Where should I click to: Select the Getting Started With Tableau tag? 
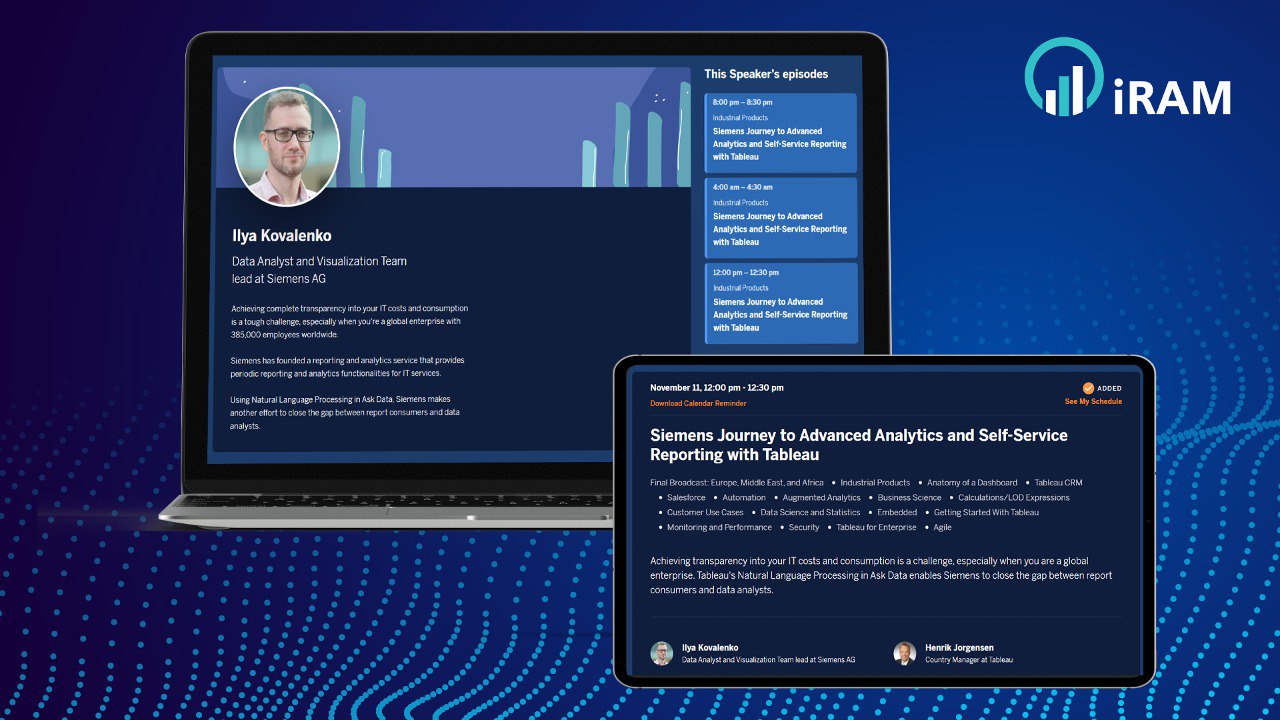click(986, 513)
